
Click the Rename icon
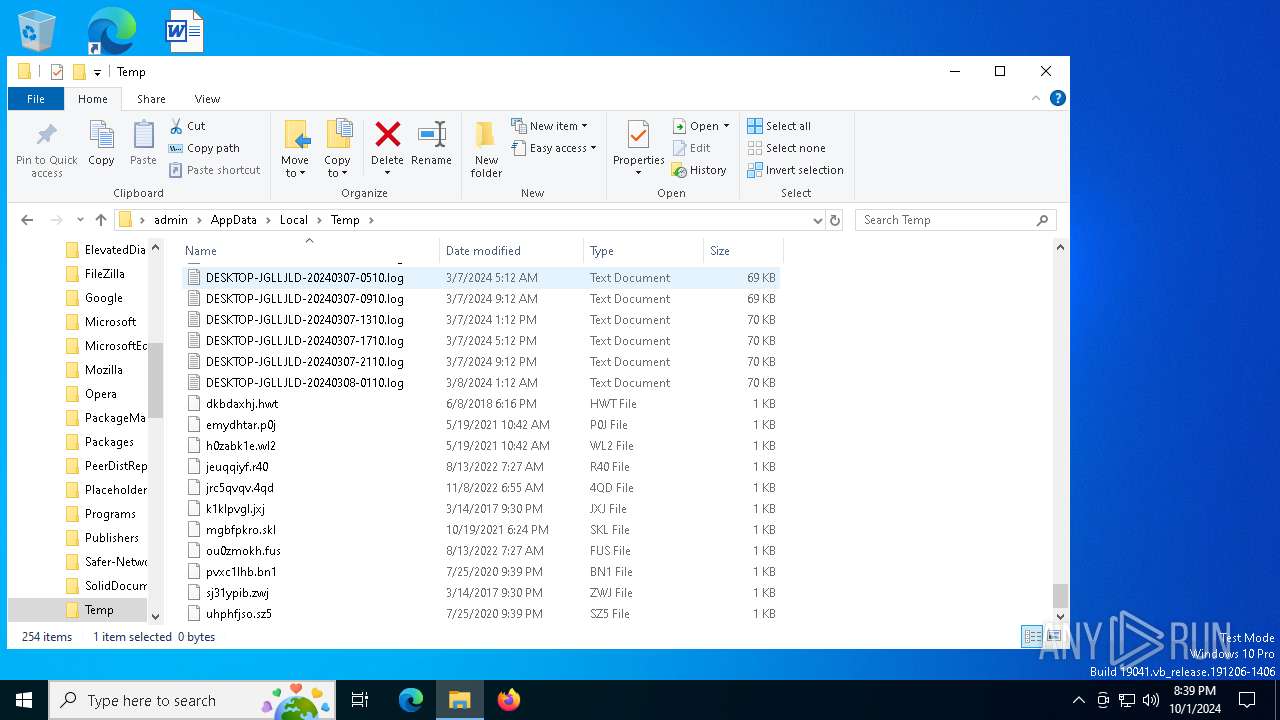431,143
